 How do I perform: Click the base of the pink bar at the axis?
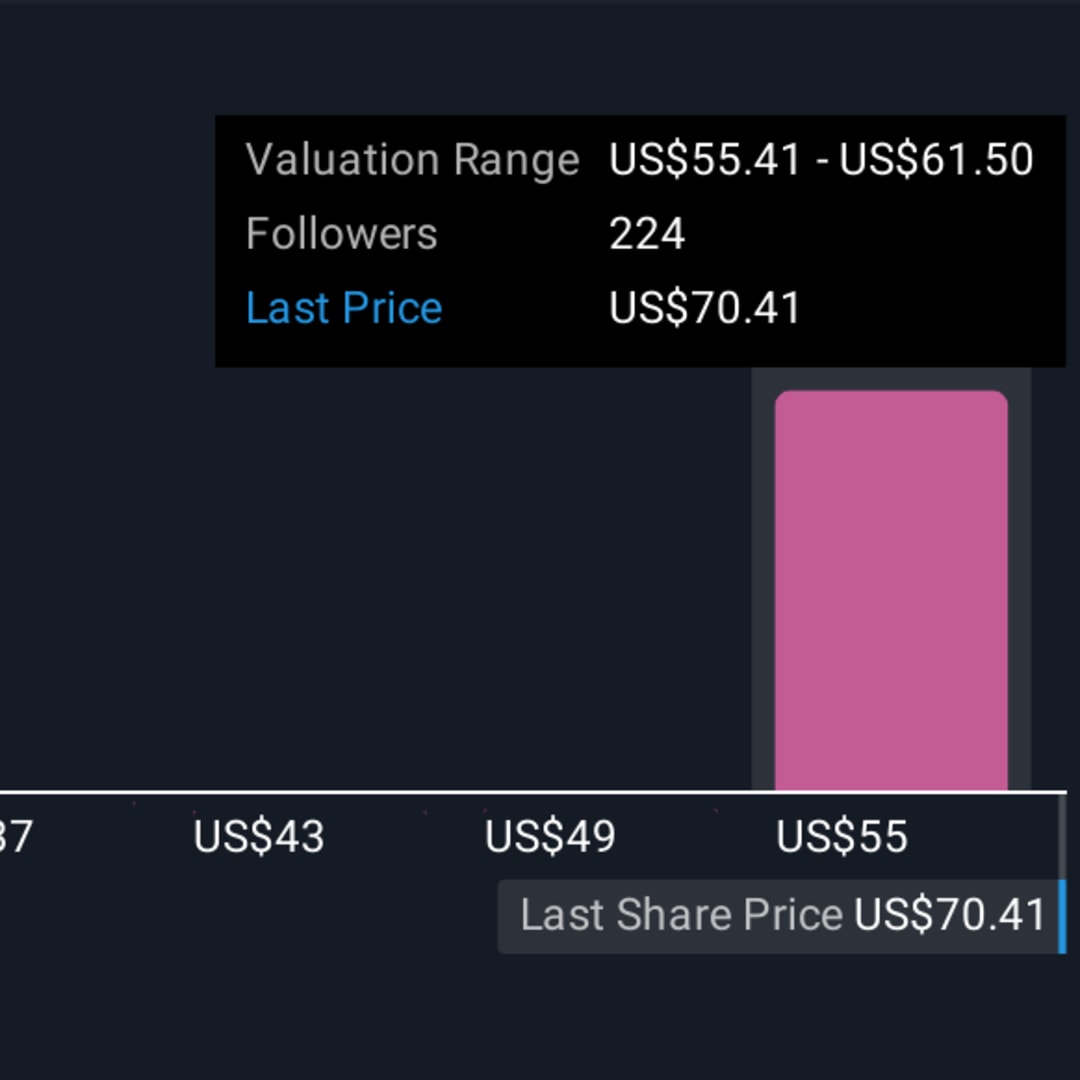[891, 785]
